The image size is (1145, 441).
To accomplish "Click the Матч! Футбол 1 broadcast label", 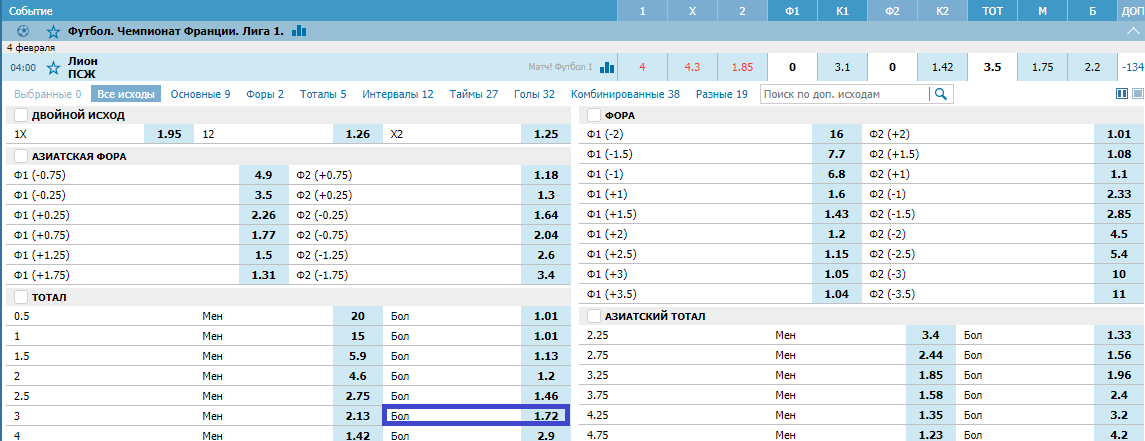I will (561, 67).
